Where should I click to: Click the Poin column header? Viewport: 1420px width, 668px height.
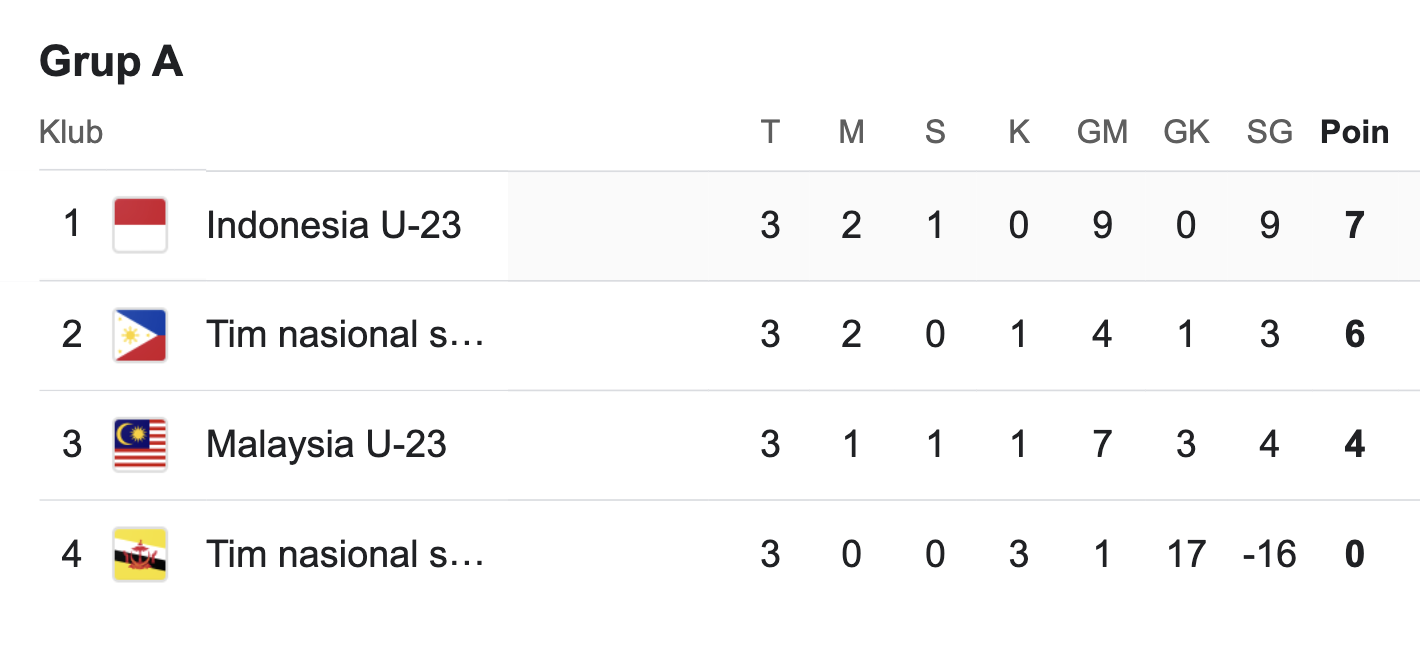[1355, 132]
